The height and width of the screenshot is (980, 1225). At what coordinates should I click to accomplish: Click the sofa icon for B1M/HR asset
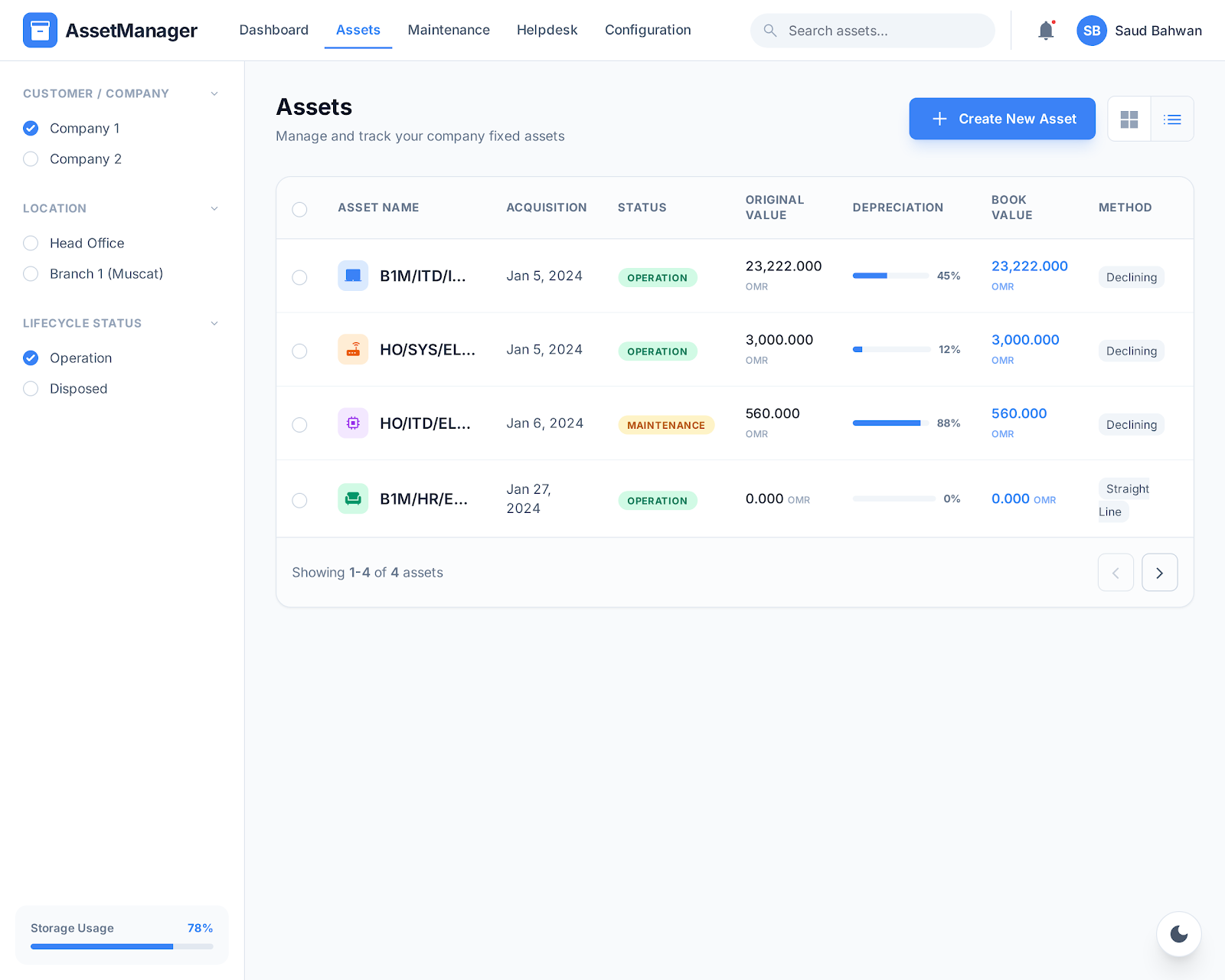click(353, 499)
